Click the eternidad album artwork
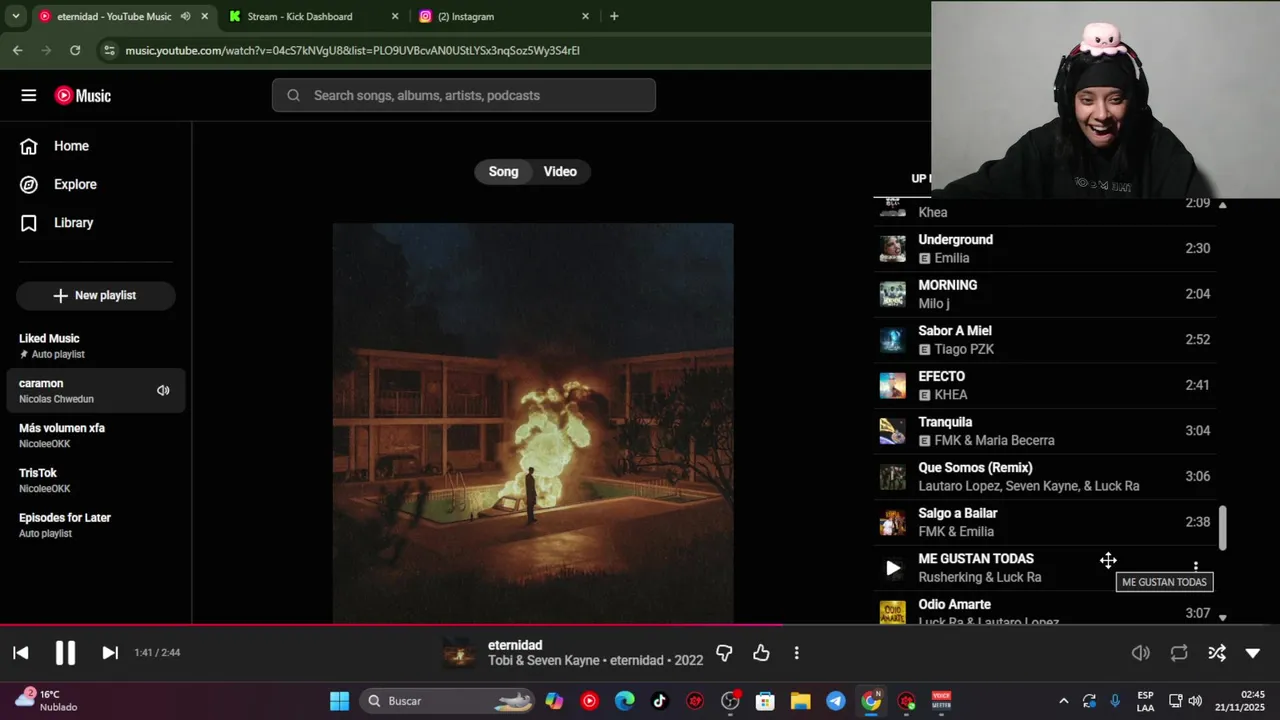The width and height of the screenshot is (1280, 720). coord(533,423)
